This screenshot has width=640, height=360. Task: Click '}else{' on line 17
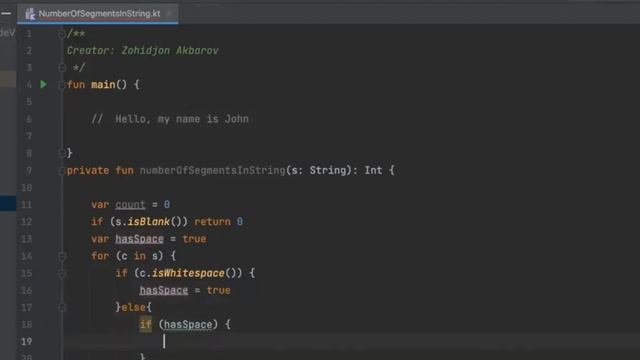pos(133,307)
